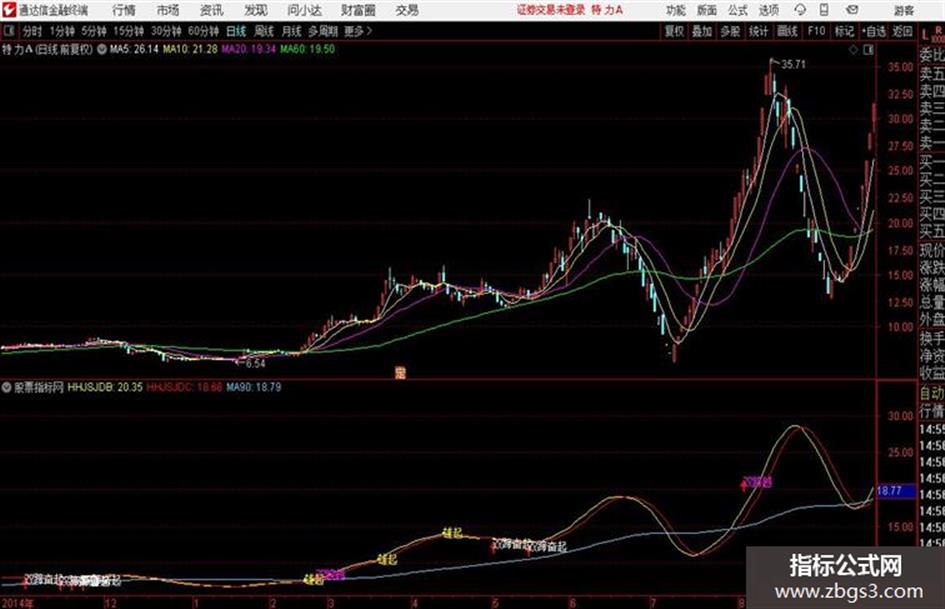Image resolution: width=945 pixels, height=609 pixels.
Task: Click the MA10: 21.28 indicator label
Action: (190, 49)
